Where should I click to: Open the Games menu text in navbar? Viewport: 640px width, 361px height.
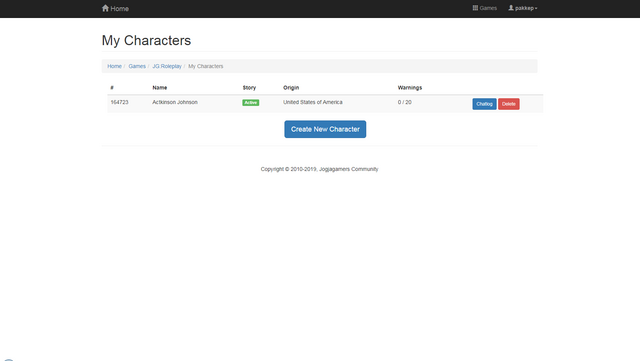pyautogui.click(x=488, y=8)
